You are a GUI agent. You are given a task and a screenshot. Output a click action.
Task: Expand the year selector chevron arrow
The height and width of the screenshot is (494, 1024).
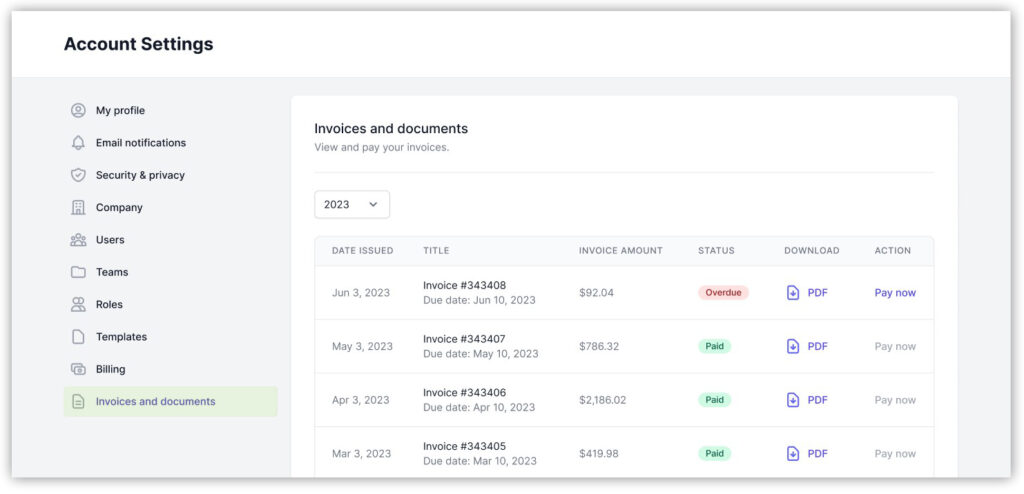[373, 204]
